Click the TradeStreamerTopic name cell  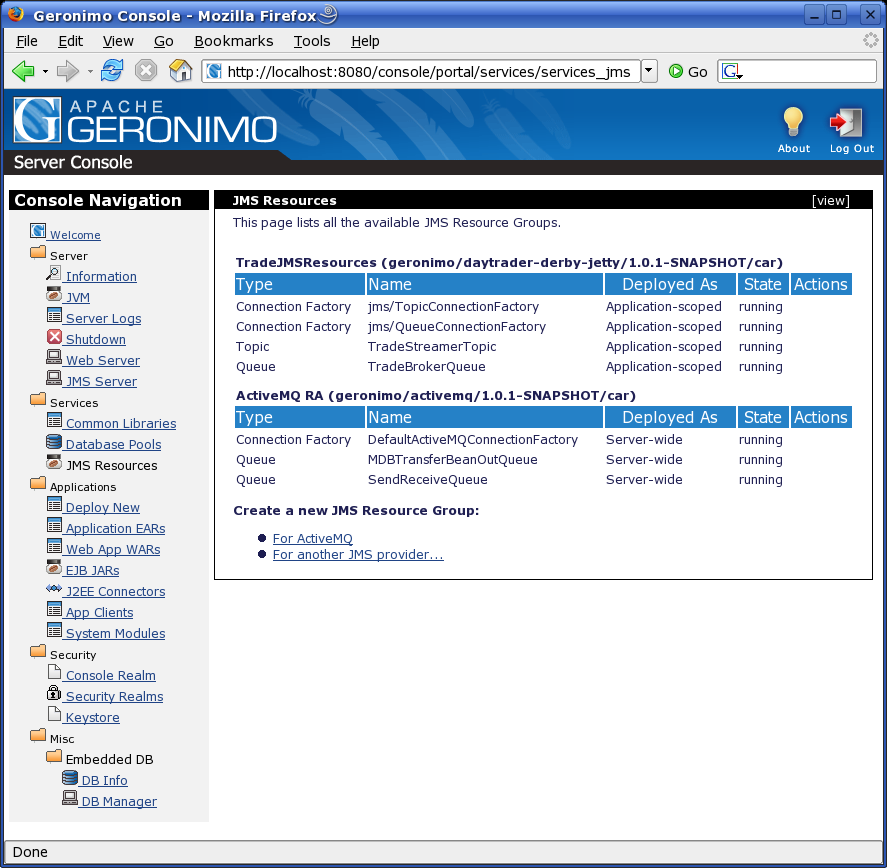click(432, 346)
